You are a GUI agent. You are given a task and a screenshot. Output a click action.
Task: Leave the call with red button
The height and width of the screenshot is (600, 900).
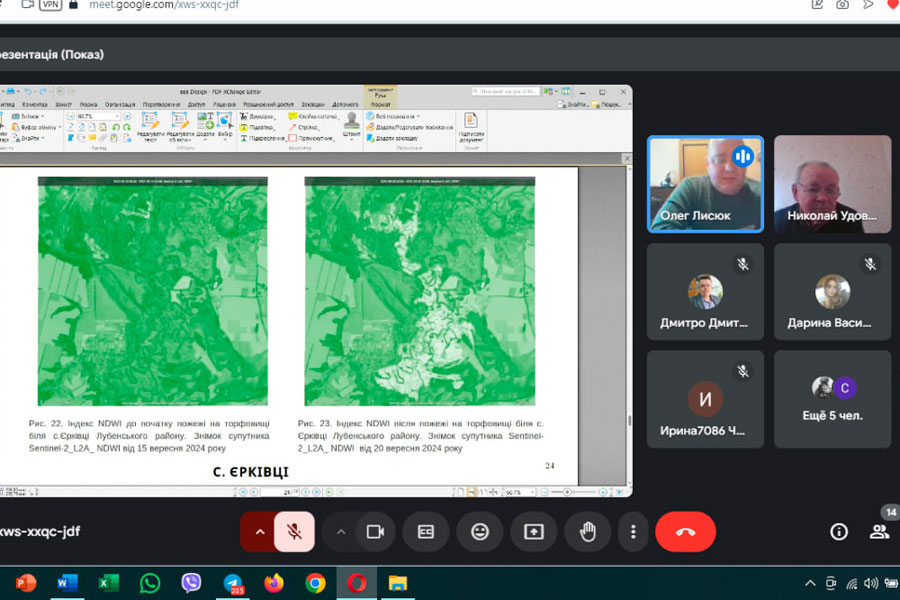click(x=685, y=532)
